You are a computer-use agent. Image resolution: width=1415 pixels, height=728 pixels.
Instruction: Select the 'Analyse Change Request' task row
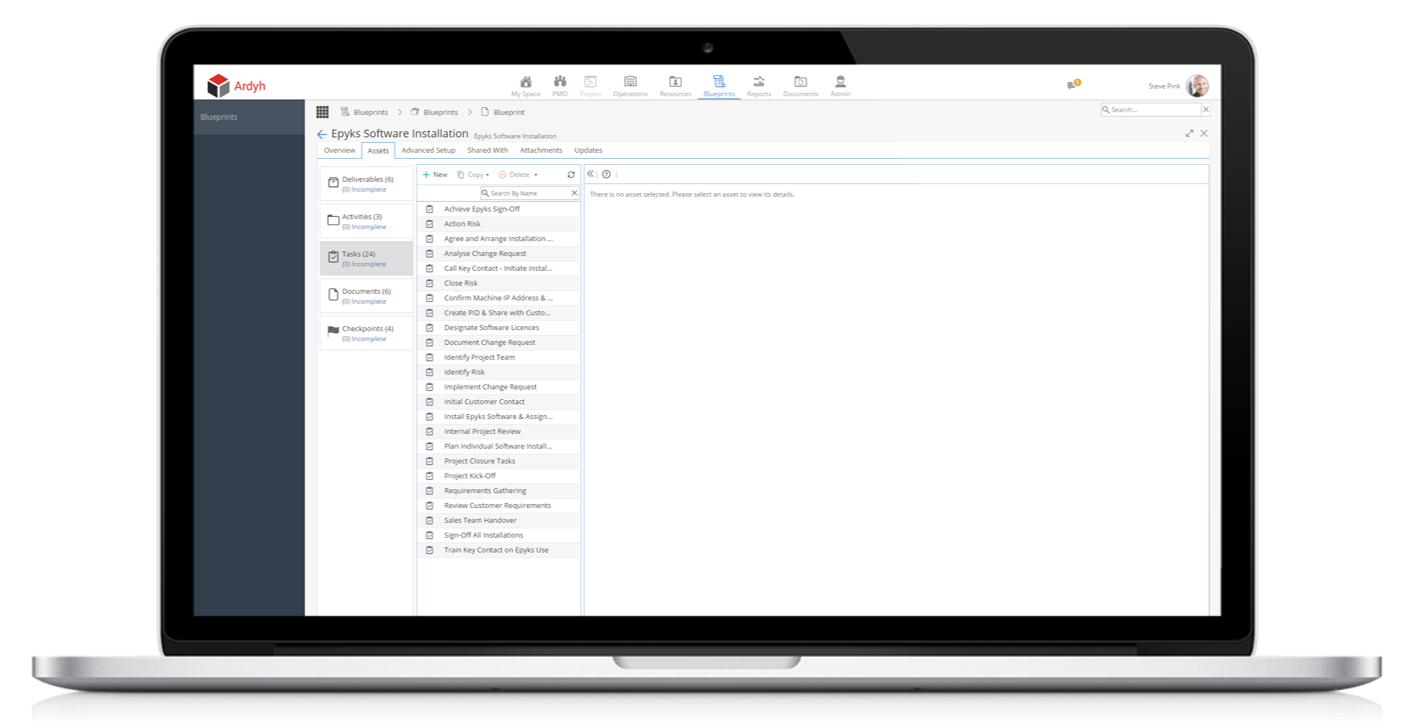(x=498, y=253)
